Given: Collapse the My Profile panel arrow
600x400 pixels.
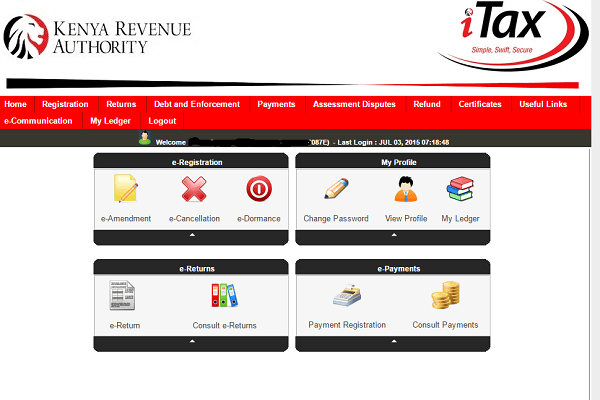Looking at the screenshot, I should 394,235.
